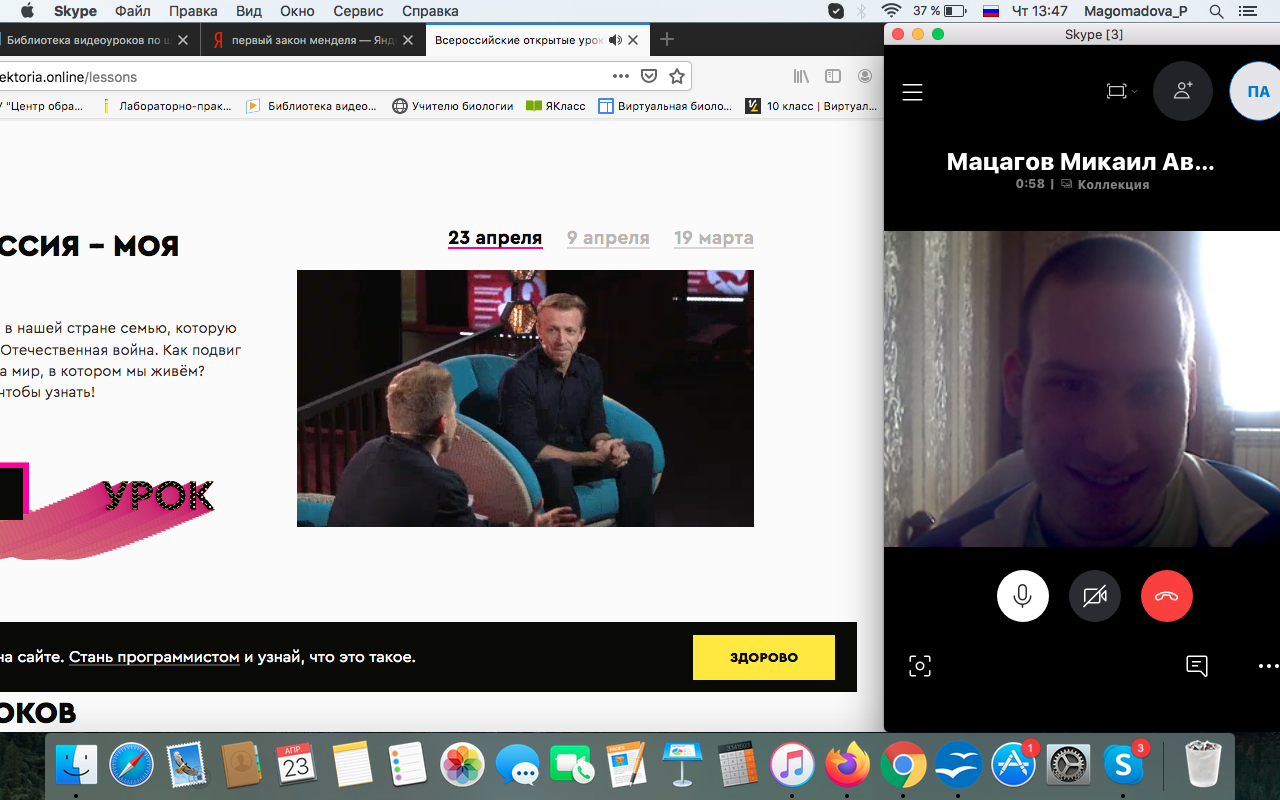Image resolution: width=1280 pixels, height=800 pixels.
Task: Toggle the video camera in the call
Action: (1094, 596)
